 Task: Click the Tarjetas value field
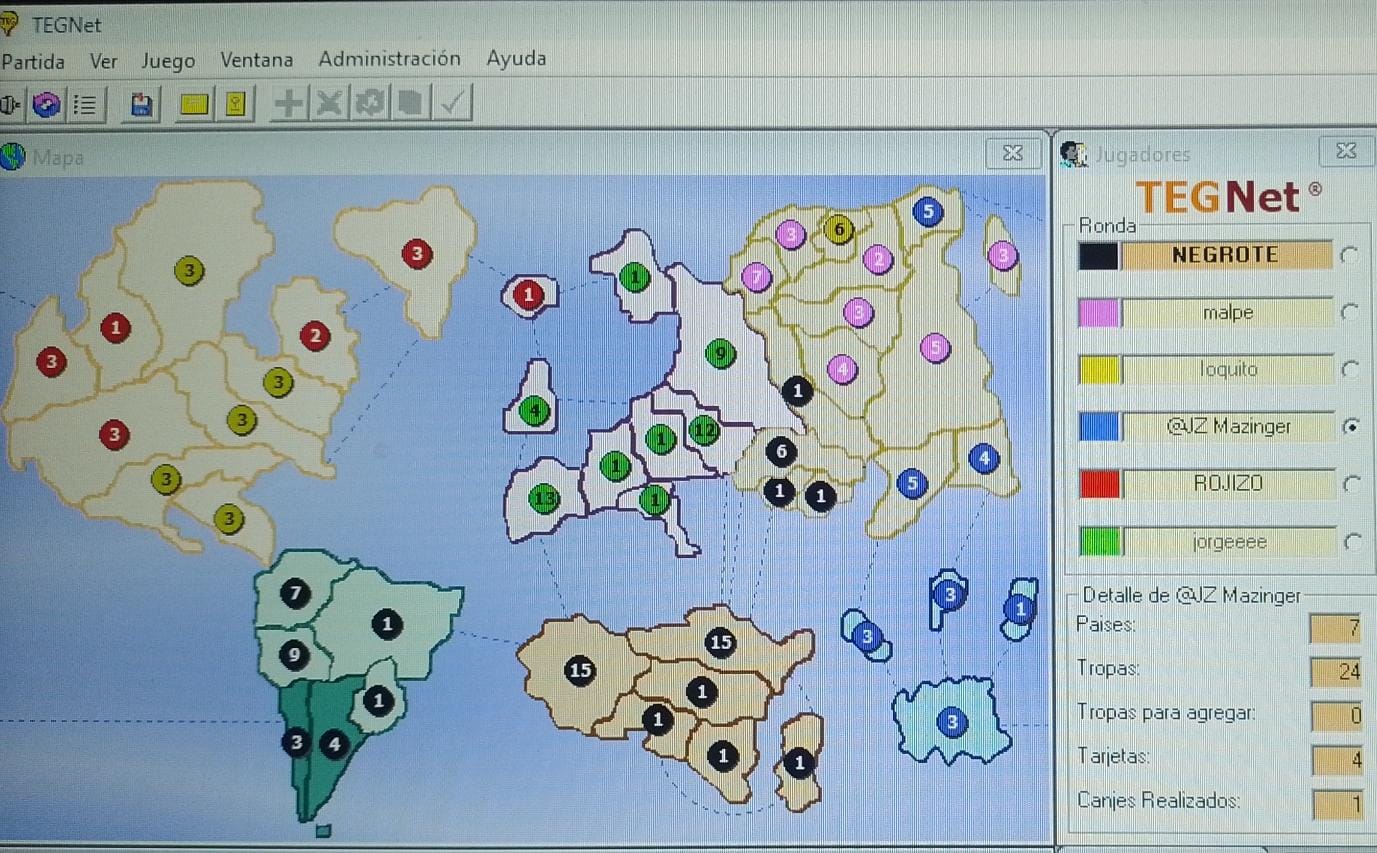1338,760
